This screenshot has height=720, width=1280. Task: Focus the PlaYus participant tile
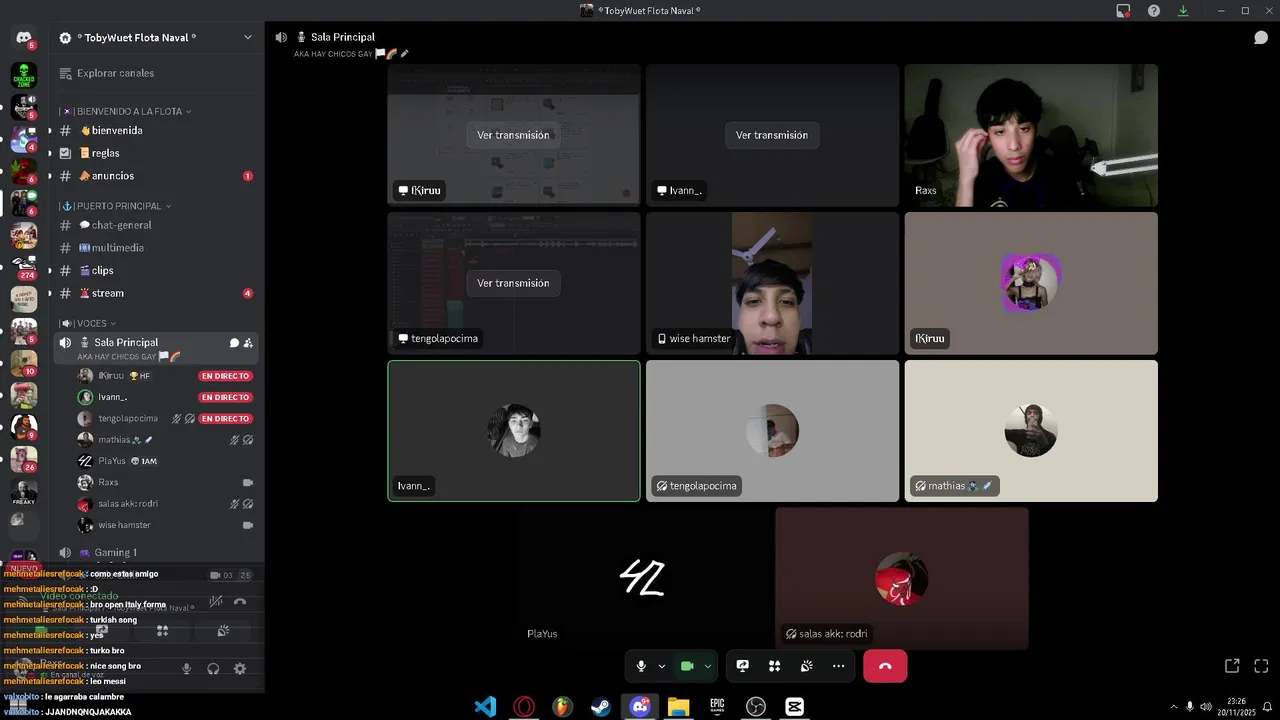(642, 579)
